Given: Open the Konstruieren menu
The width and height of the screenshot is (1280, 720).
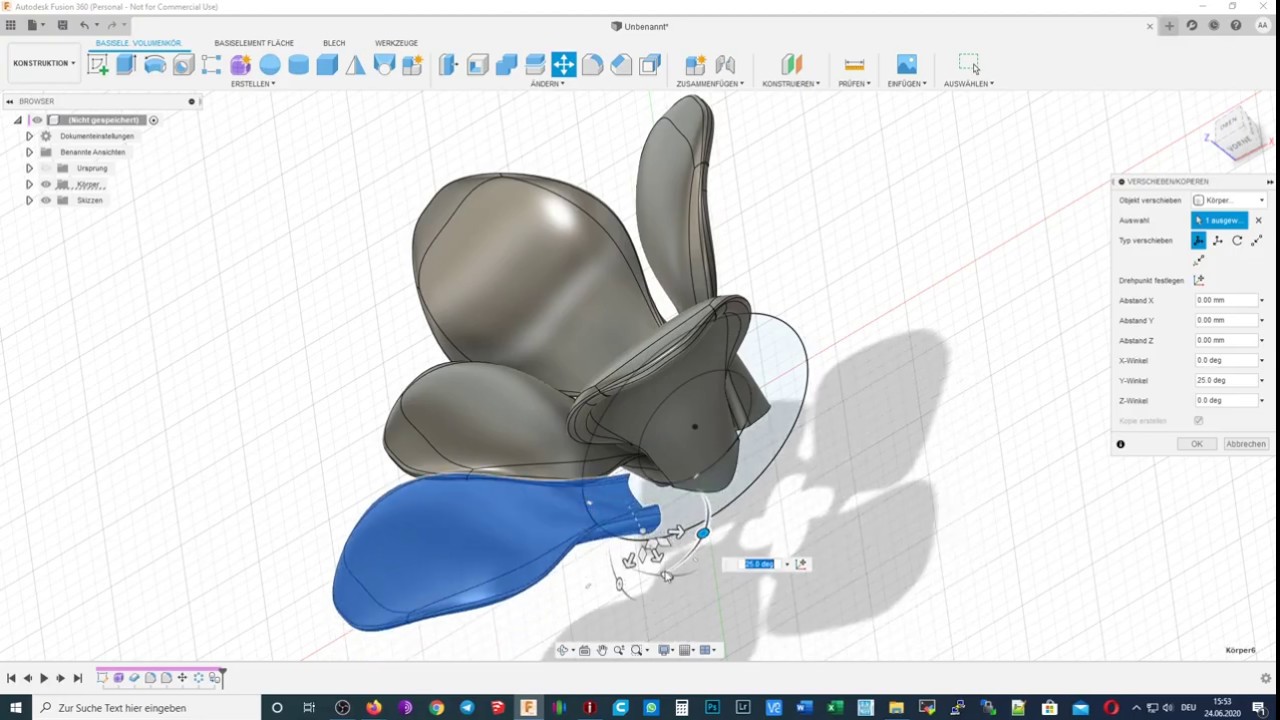Looking at the screenshot, I should [x=791, y=84].
